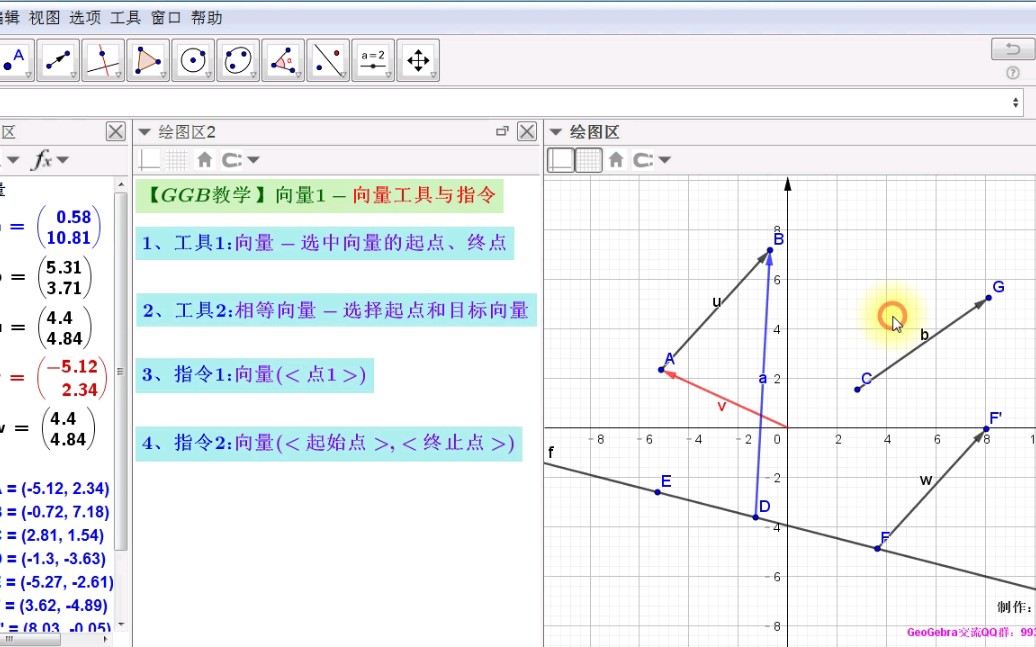This screenshot has width=1036, height=647.
Task: Open the 窗口 menu
Action: (164, 16)
